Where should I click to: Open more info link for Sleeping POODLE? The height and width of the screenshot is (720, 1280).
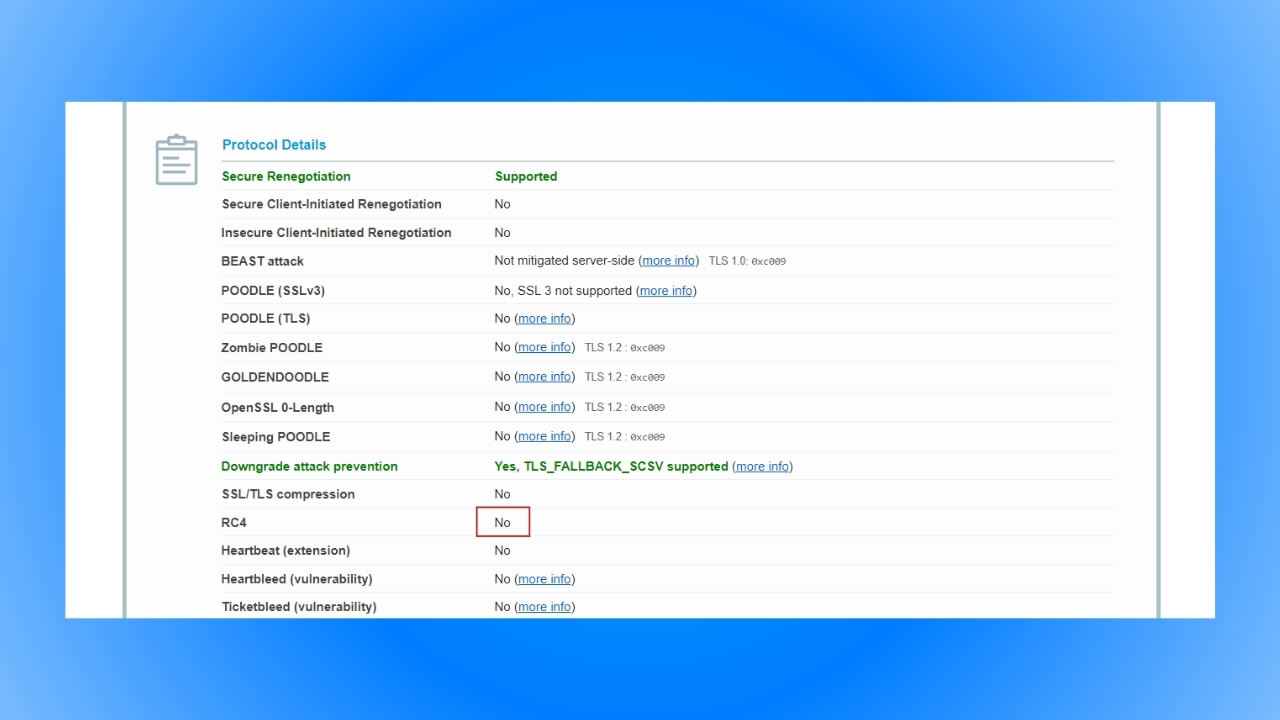click(545, 437)
